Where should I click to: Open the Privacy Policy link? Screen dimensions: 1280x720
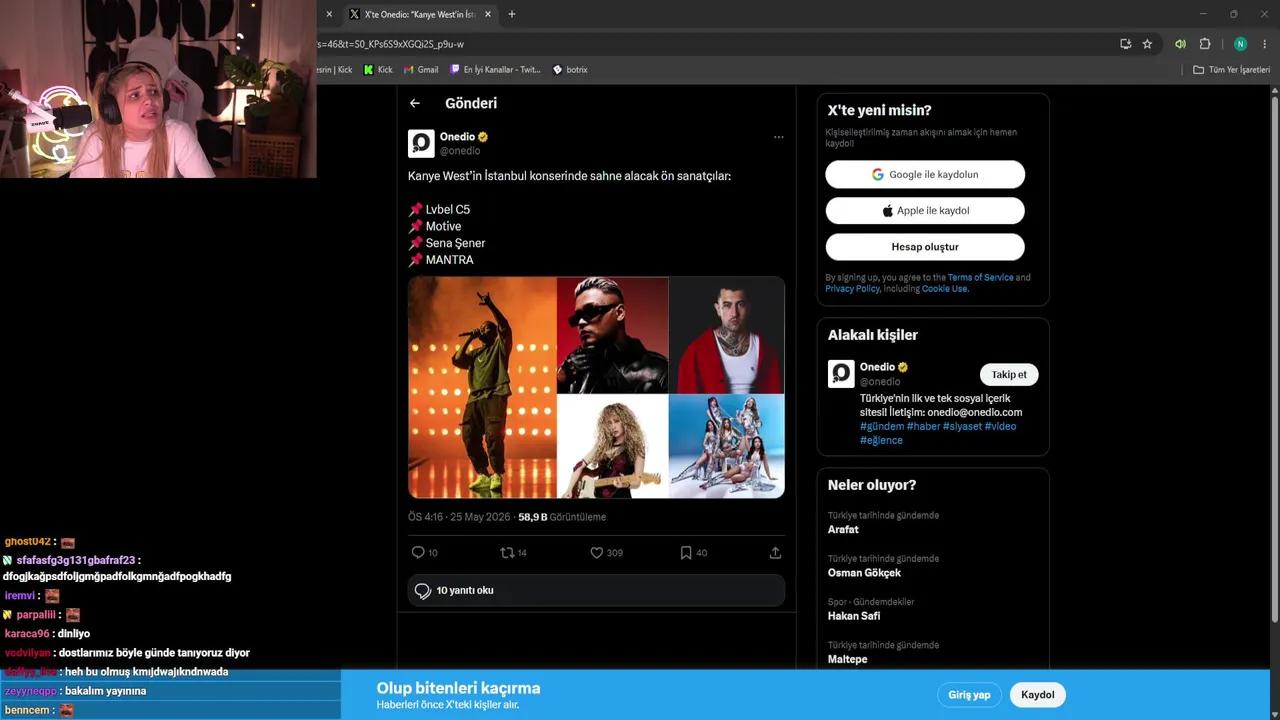pyautogui.click(x=852, y=289)
